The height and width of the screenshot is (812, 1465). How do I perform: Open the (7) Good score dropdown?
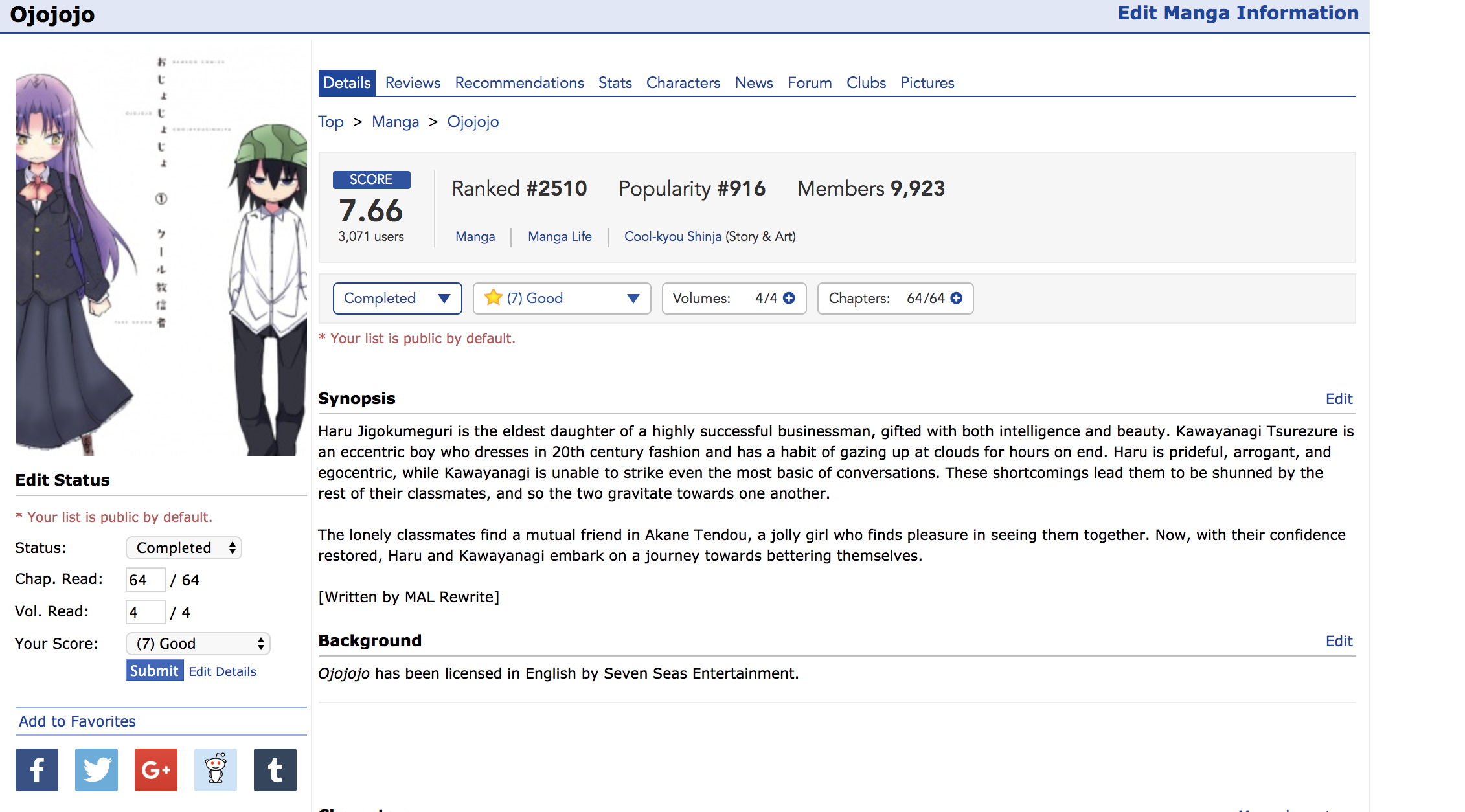pyautogui.click(x=562, y=299)
